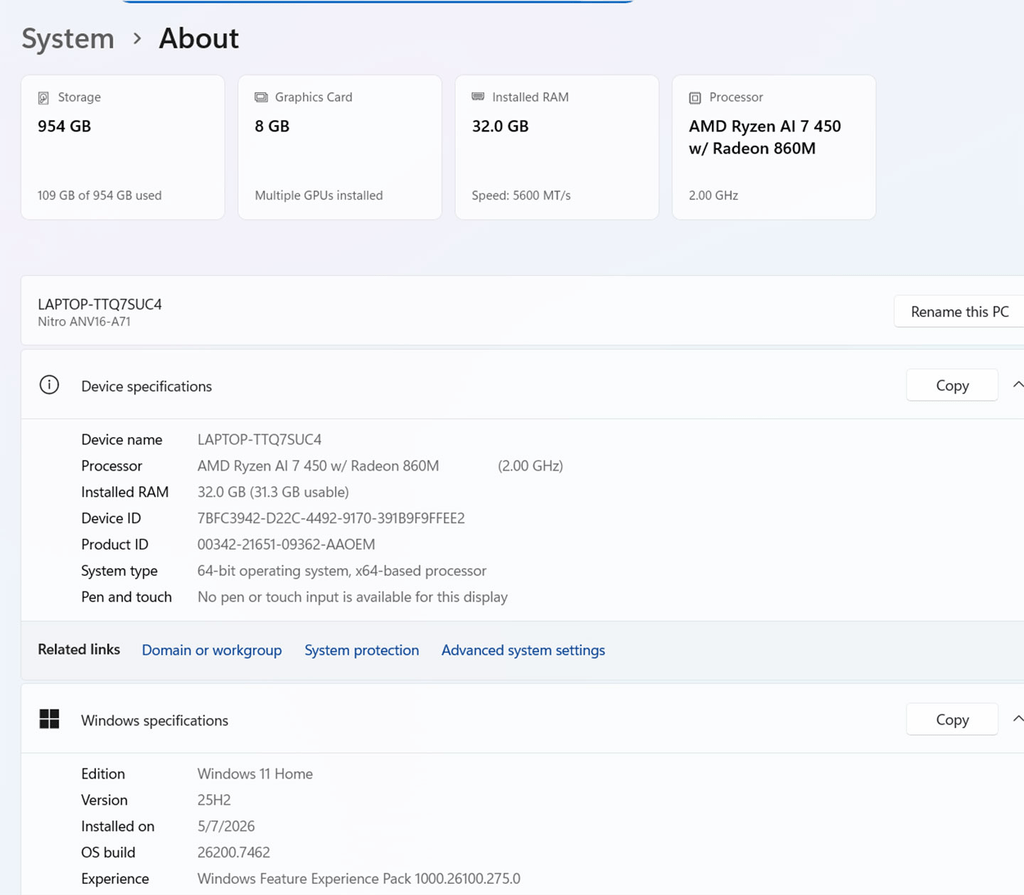Click the 'Installed RAM' label in specifications list
Viewport: 1024px width, 895px height.
[x=125, y=492]
